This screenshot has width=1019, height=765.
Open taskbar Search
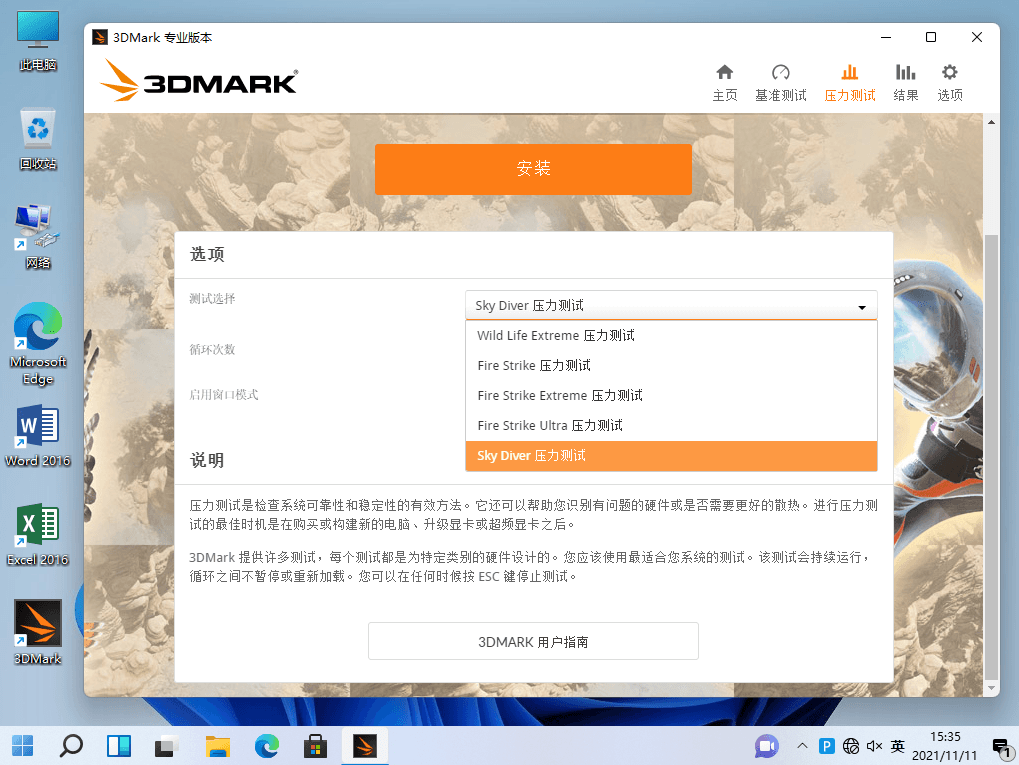click(71, 746)
